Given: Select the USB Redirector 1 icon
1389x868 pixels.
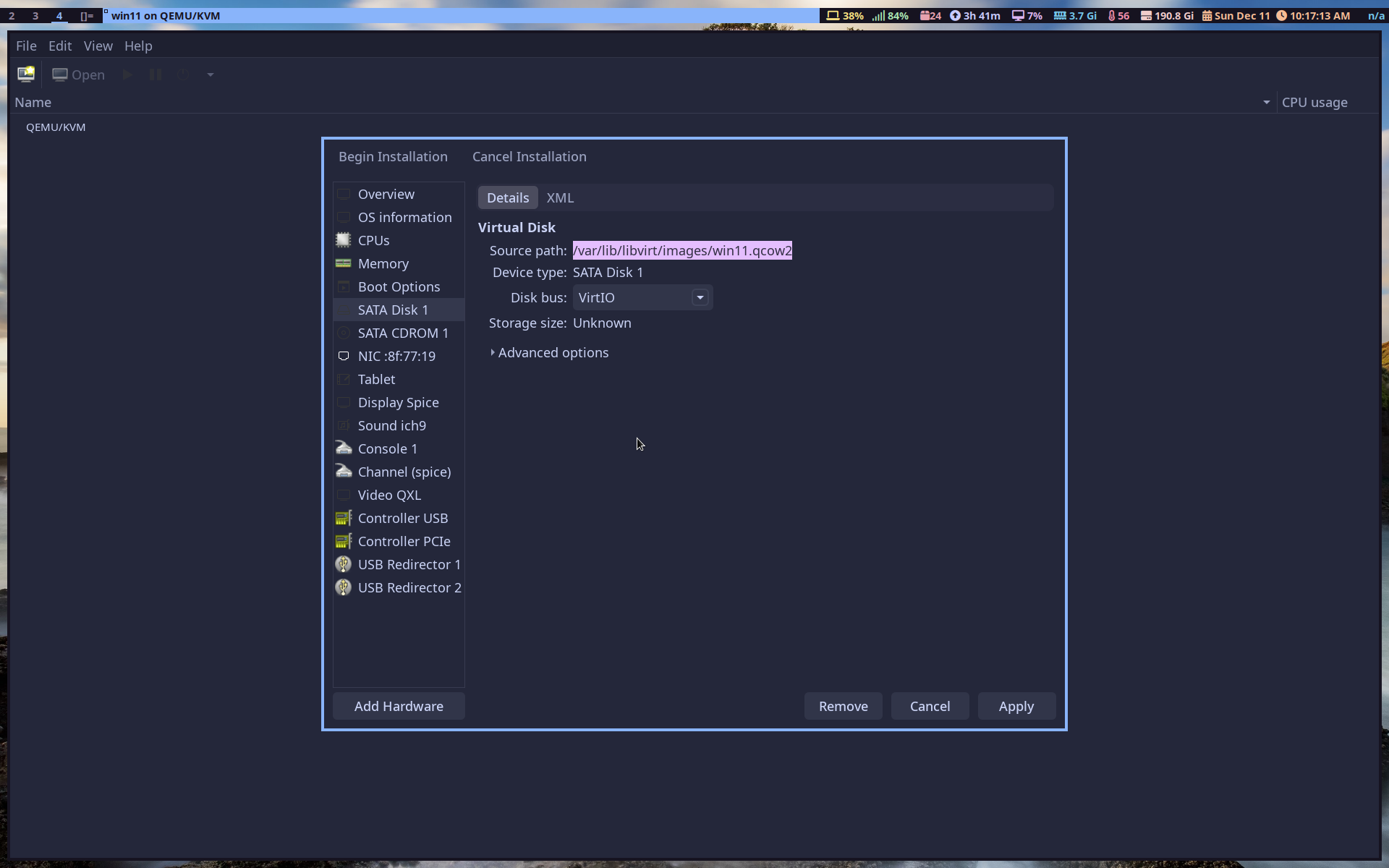Looking at the screenshot, I should [x=343, y=564].
